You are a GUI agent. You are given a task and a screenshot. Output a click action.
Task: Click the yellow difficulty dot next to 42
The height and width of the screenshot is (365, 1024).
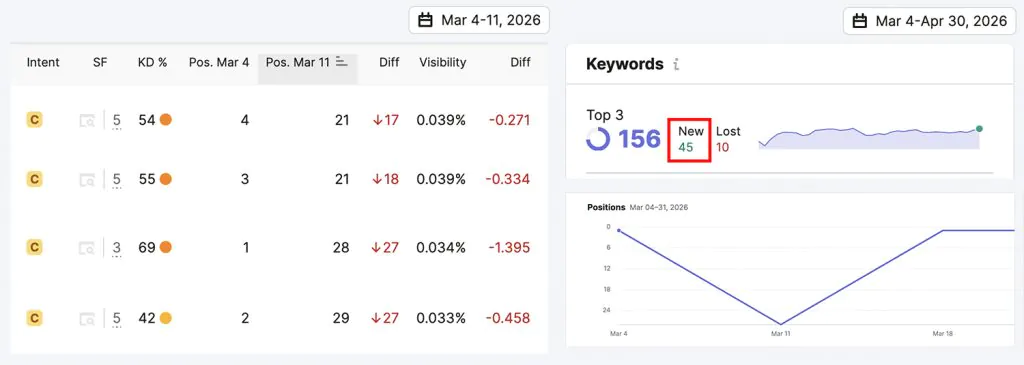(166, 319)
